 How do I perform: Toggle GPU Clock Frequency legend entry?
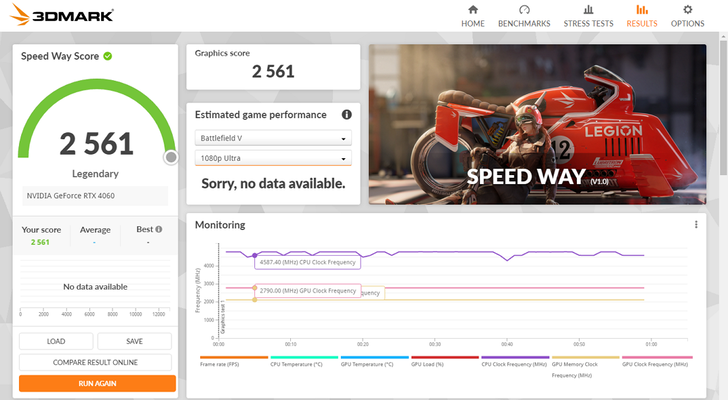[656, 361]
